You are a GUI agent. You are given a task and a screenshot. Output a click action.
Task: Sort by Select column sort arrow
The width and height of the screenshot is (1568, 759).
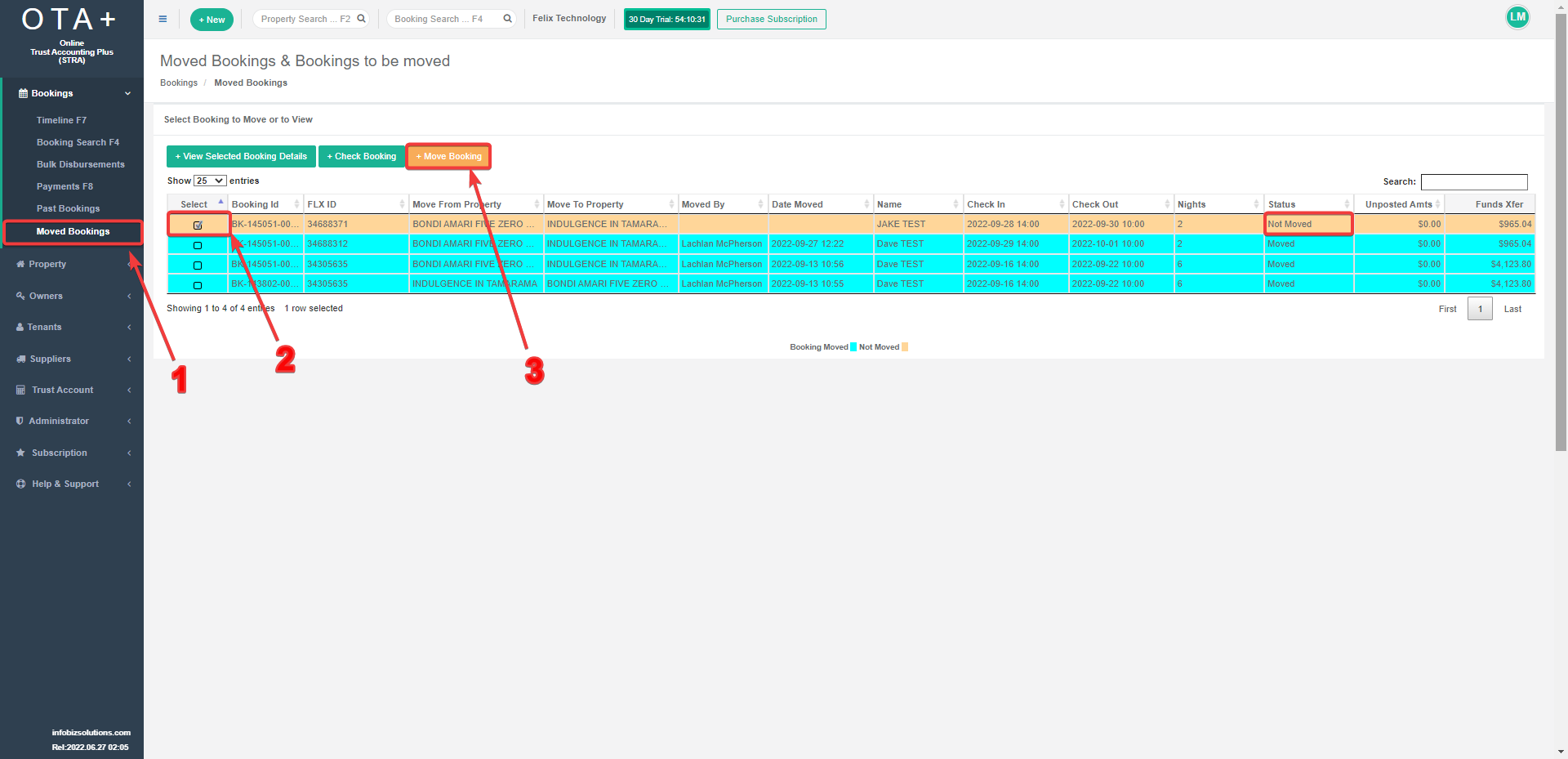click(220, 202)
